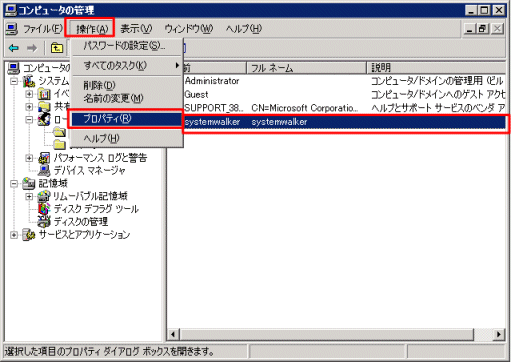
Task: Click the パフォーマンス ログと警告 icon
Action: pyautogui.click(x=44, y=158)
